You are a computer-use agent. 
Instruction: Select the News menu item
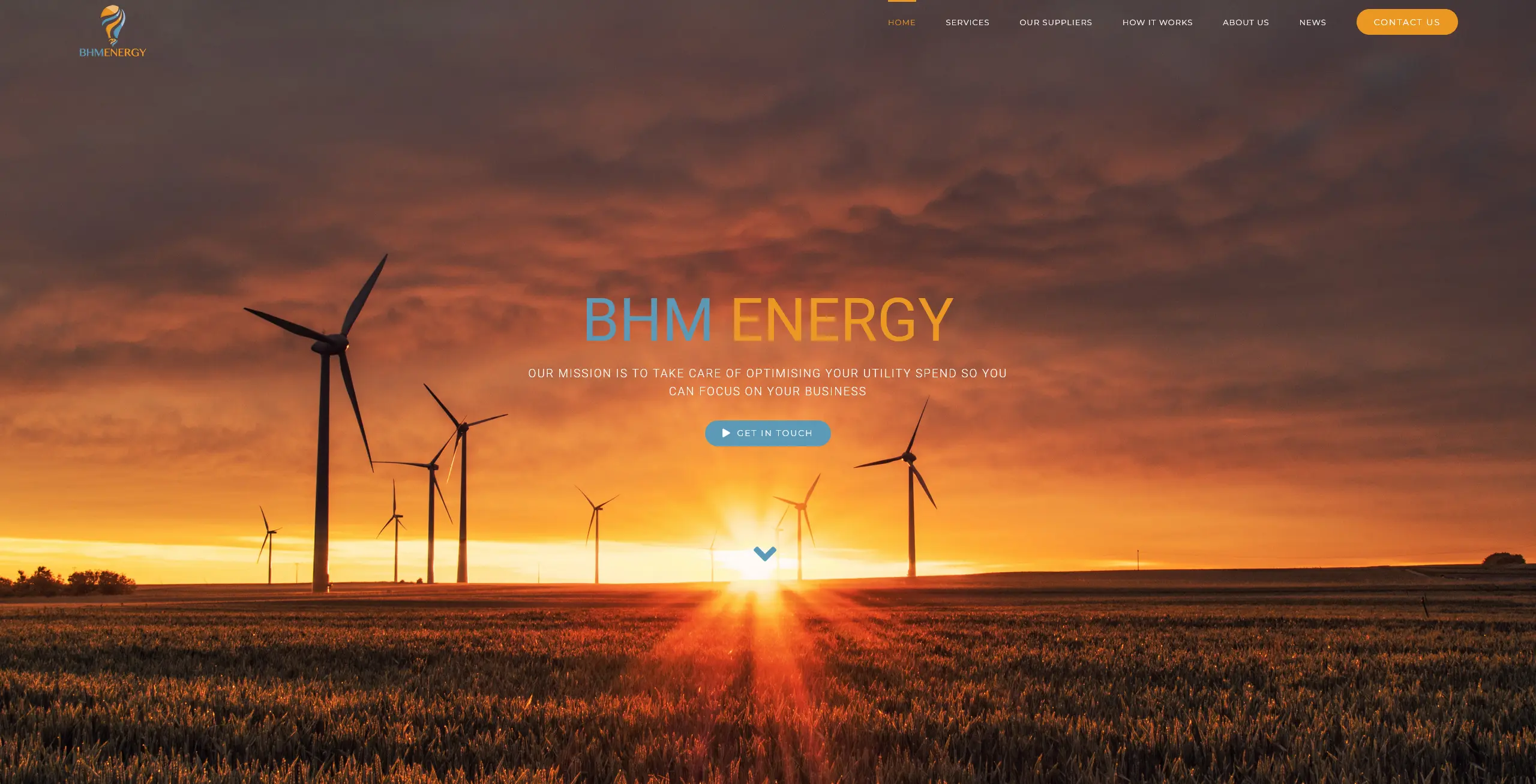pyautogui.click(x=1313, y=22)
